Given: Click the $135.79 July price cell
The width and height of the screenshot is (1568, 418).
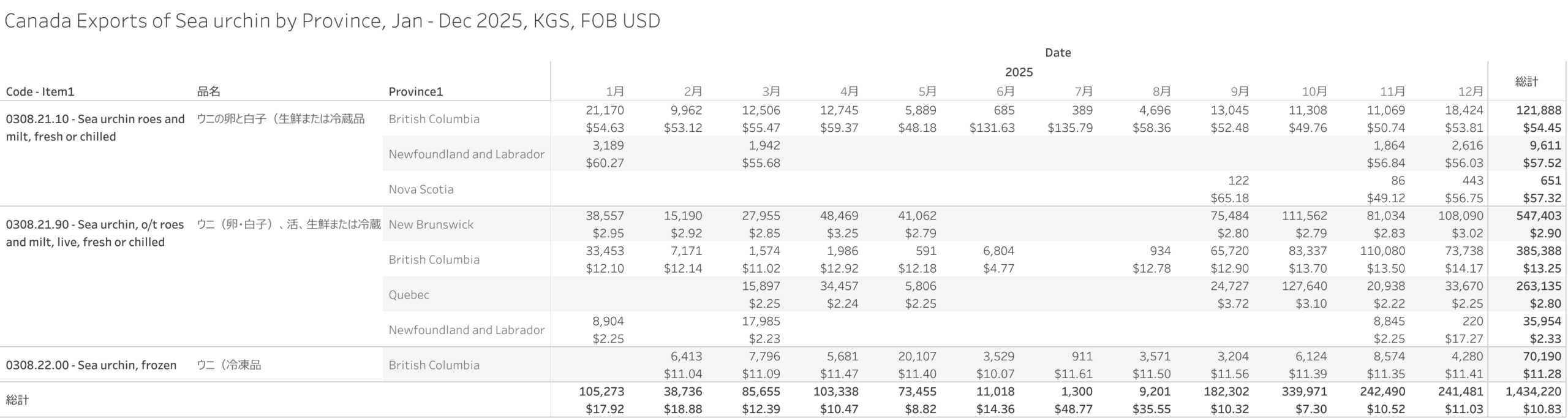Looking at the screenshot, I should (x=1069, y=128).
